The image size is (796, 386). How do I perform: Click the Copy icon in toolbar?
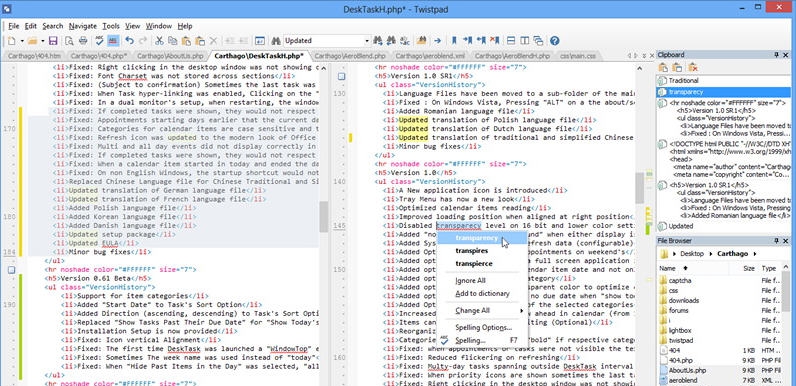[x=173, y=41]
